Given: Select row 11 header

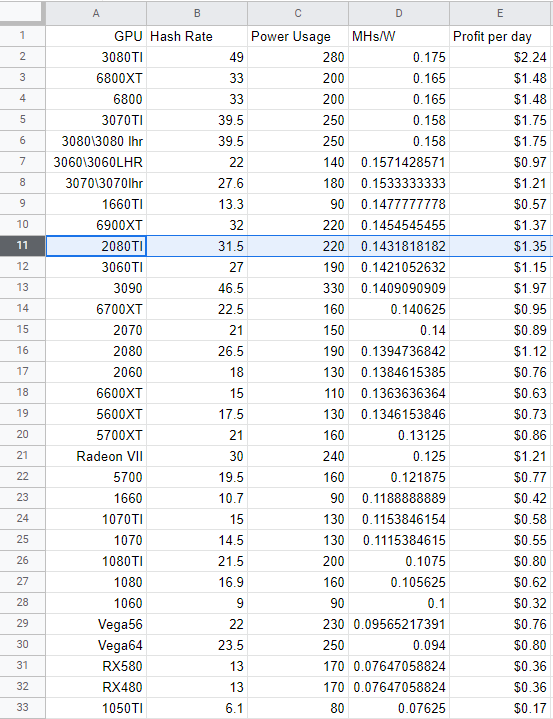Looking at the screenshot, I should (22, 246).
